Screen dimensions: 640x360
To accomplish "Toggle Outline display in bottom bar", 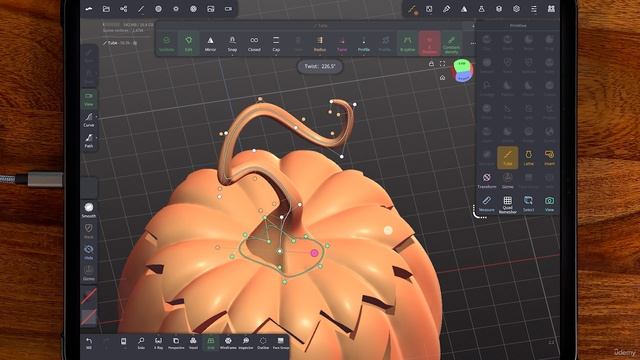I will click(x=263, y=342).
